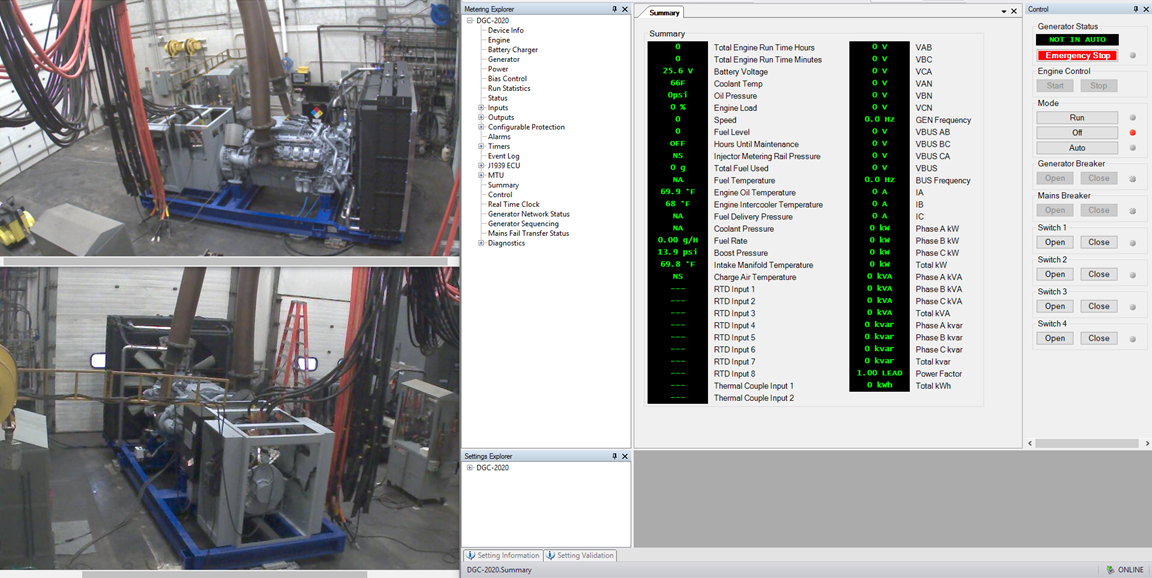Click the pushpin on the Control panel
This screenshot has height=578, width=1152.
coord(1135,9)
